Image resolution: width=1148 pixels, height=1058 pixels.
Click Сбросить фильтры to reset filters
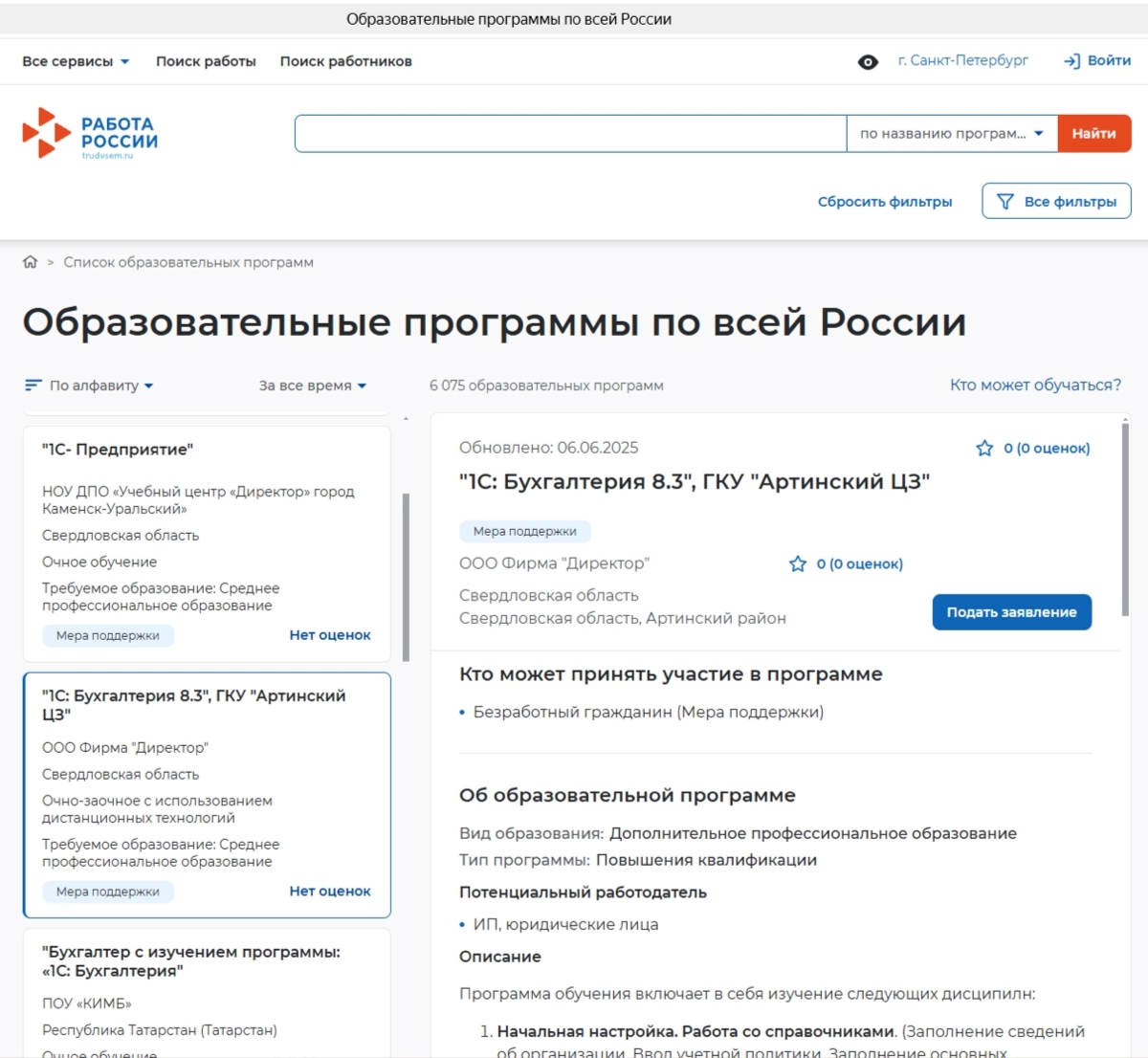883,201
